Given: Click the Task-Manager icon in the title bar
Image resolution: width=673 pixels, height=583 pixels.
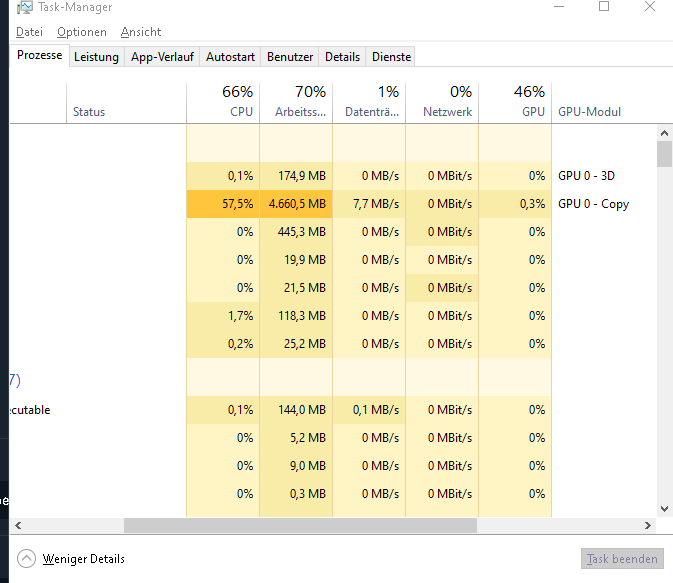Looking at the screenshot, I should [24, 8].
